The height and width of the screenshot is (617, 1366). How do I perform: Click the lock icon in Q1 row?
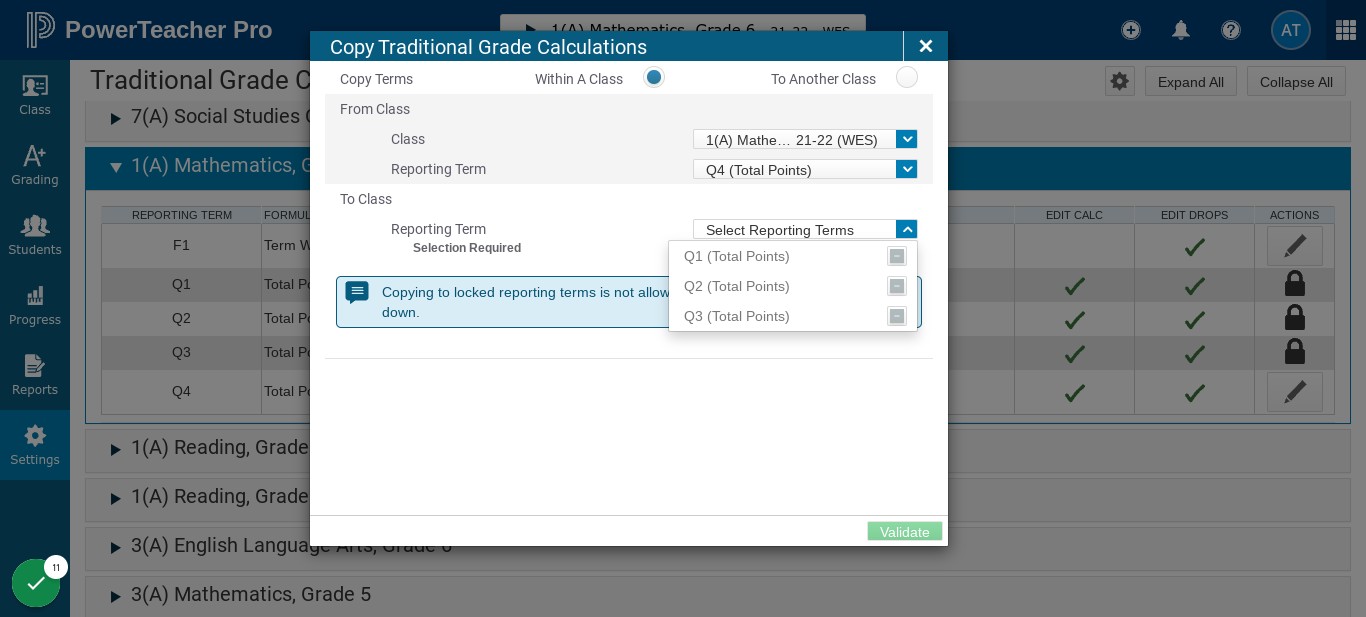click(1294, 284)
